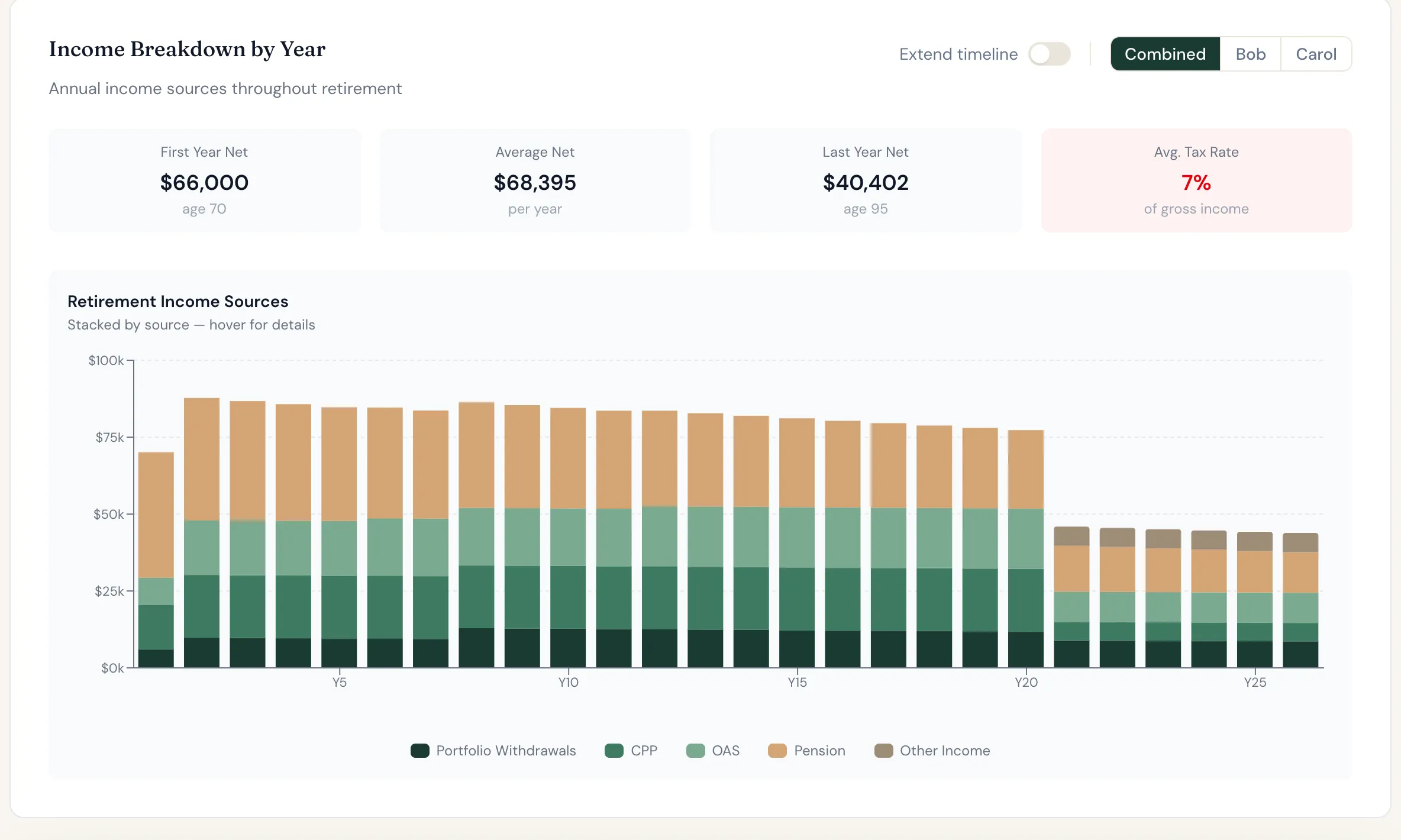The image size is (1401, 840).
Task: Click the CPP legend color swatch
Action: coord(614,751)
